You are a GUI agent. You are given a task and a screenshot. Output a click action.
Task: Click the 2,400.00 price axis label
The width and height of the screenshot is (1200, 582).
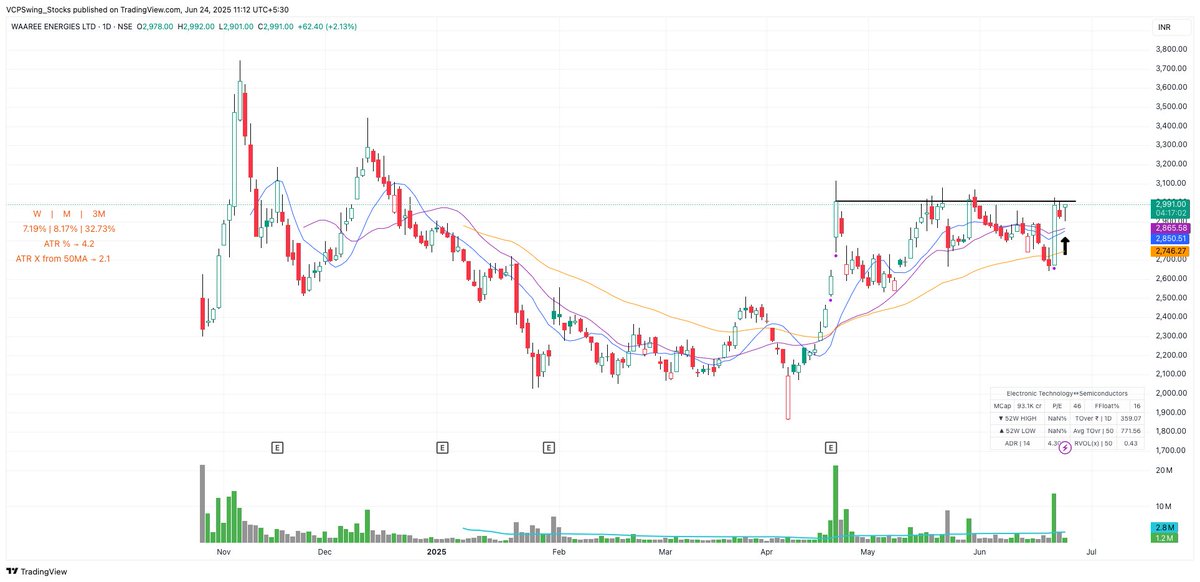coord(1171,317)
